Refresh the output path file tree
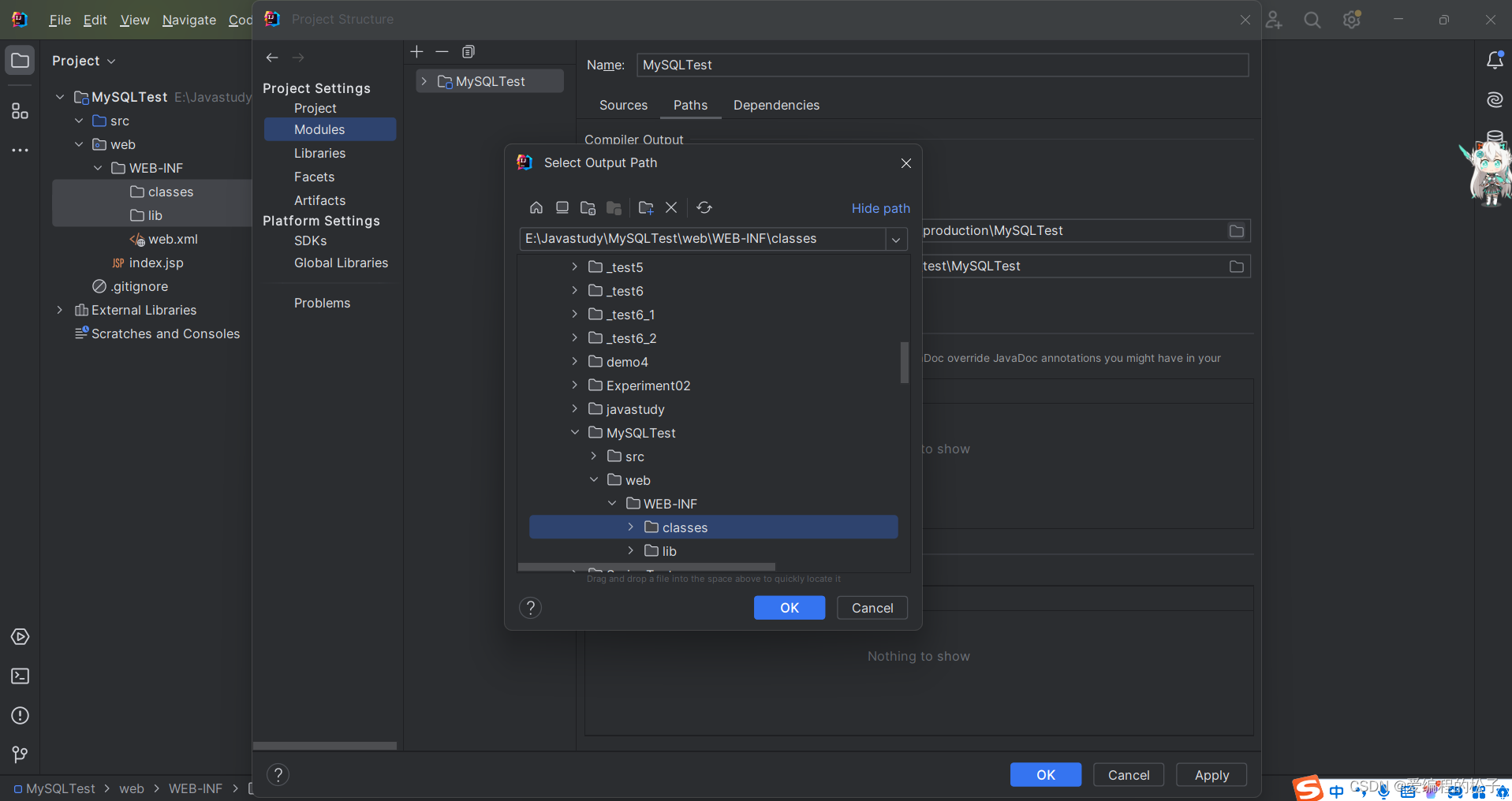Viewport: 1512px width, 801px height. [704, 207]
